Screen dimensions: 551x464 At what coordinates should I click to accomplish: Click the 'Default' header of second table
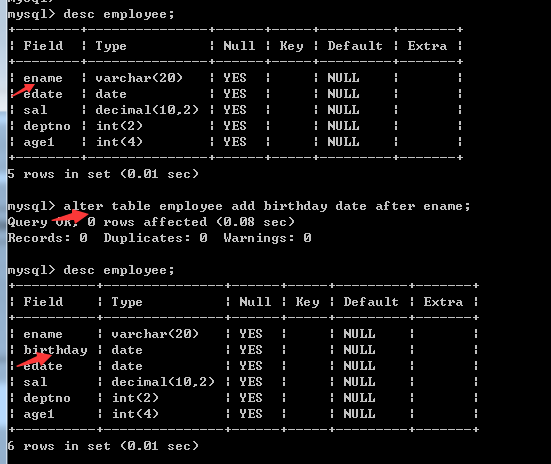(x=371, y=302)
